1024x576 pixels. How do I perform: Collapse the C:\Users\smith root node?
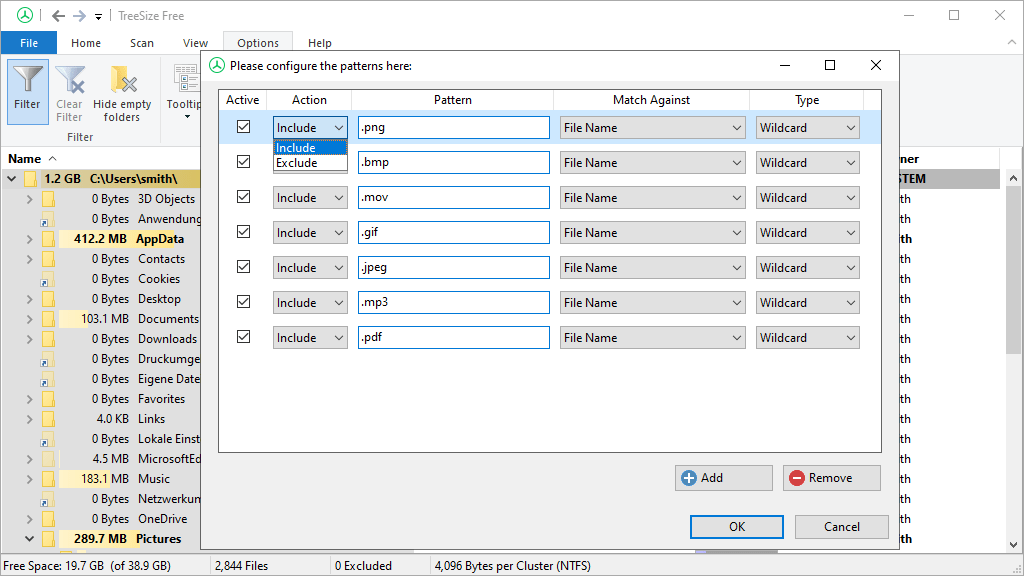point(12,179)
